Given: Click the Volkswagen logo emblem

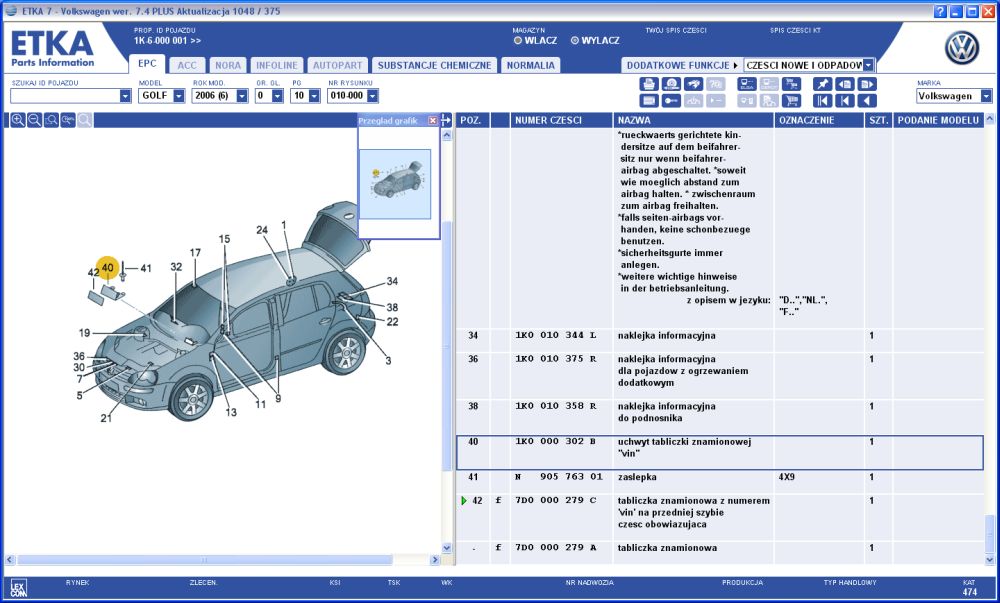Looking at the screenshot, I should pyautogui.click(x=962, y=48).
